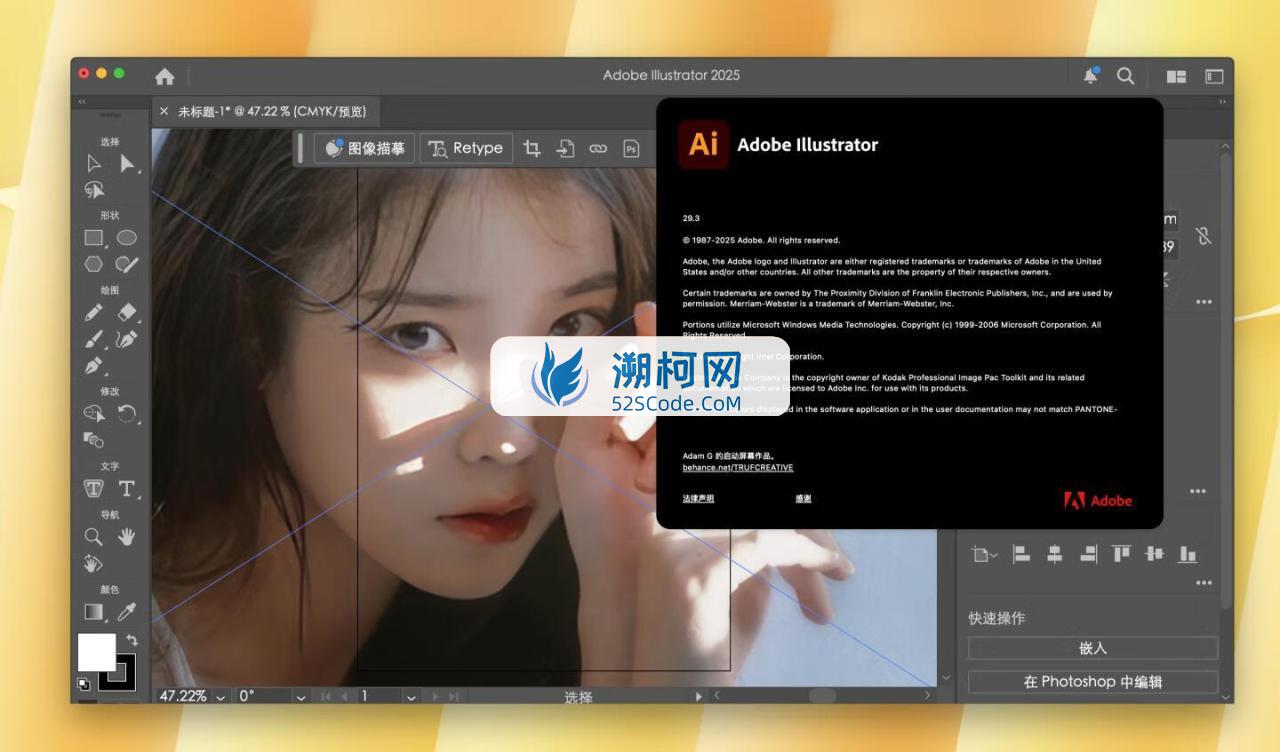This screenshot has height=752, width=1280.
Task: Select the Pen tool
Action: (94, 366)
